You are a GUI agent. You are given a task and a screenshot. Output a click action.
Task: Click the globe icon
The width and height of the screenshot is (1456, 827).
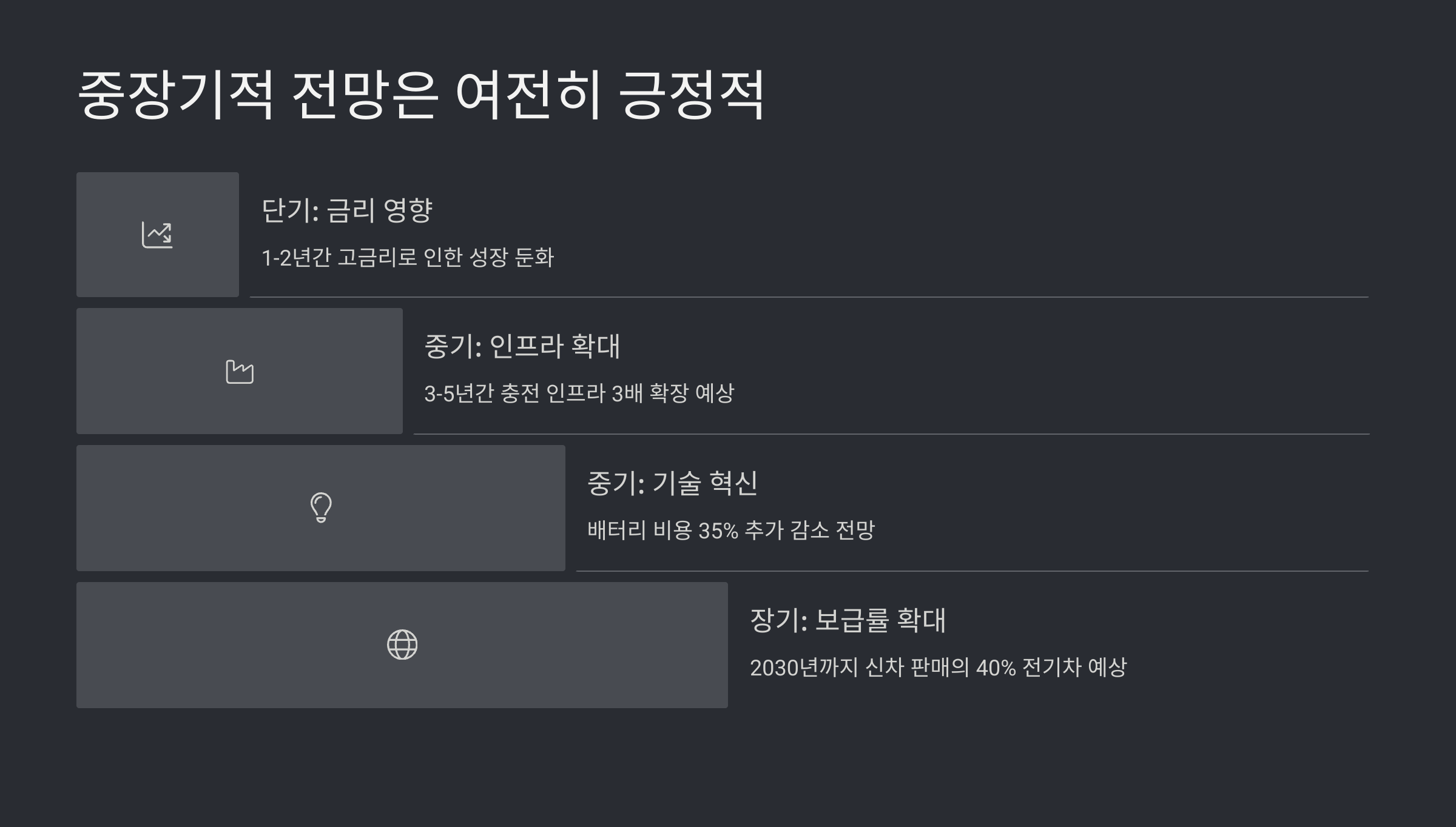coord(402,645)
